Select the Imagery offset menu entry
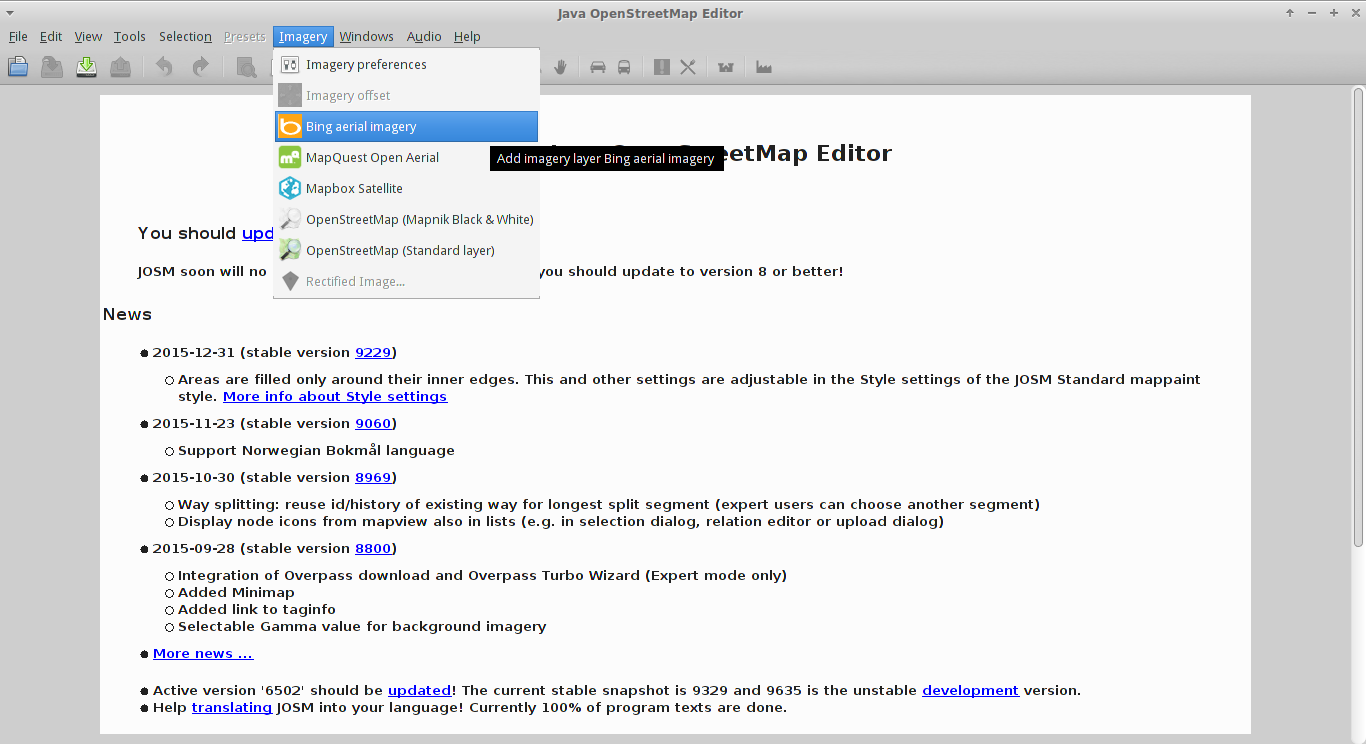 (407, 95)
